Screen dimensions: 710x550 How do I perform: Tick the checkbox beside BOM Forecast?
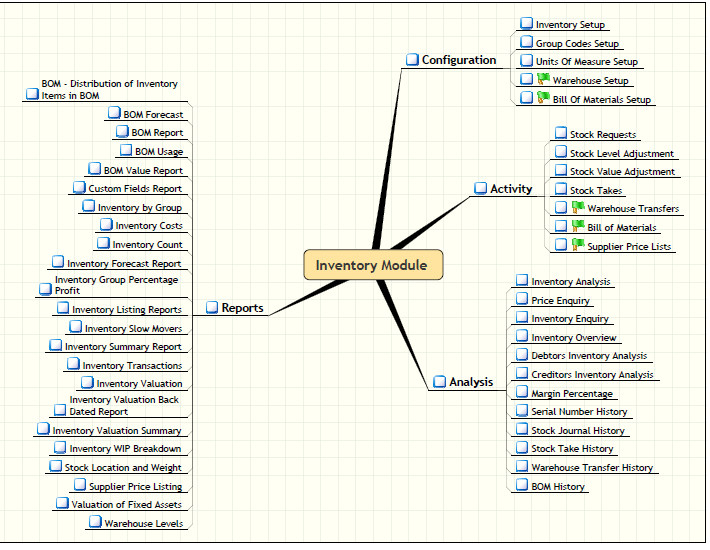point(114,115)
